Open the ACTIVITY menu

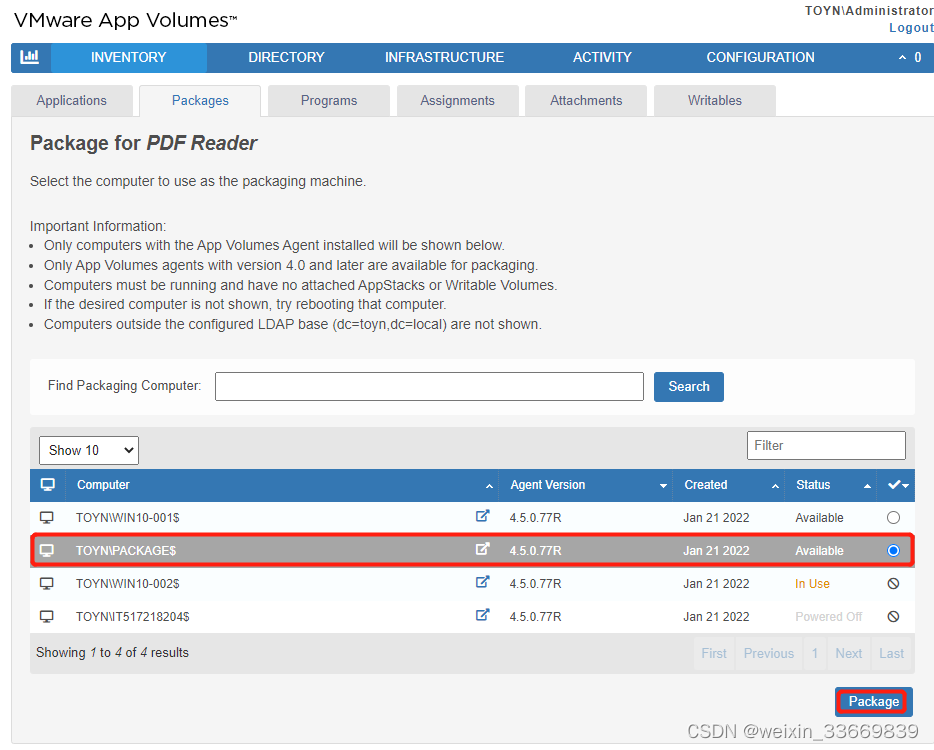[602, 57]
